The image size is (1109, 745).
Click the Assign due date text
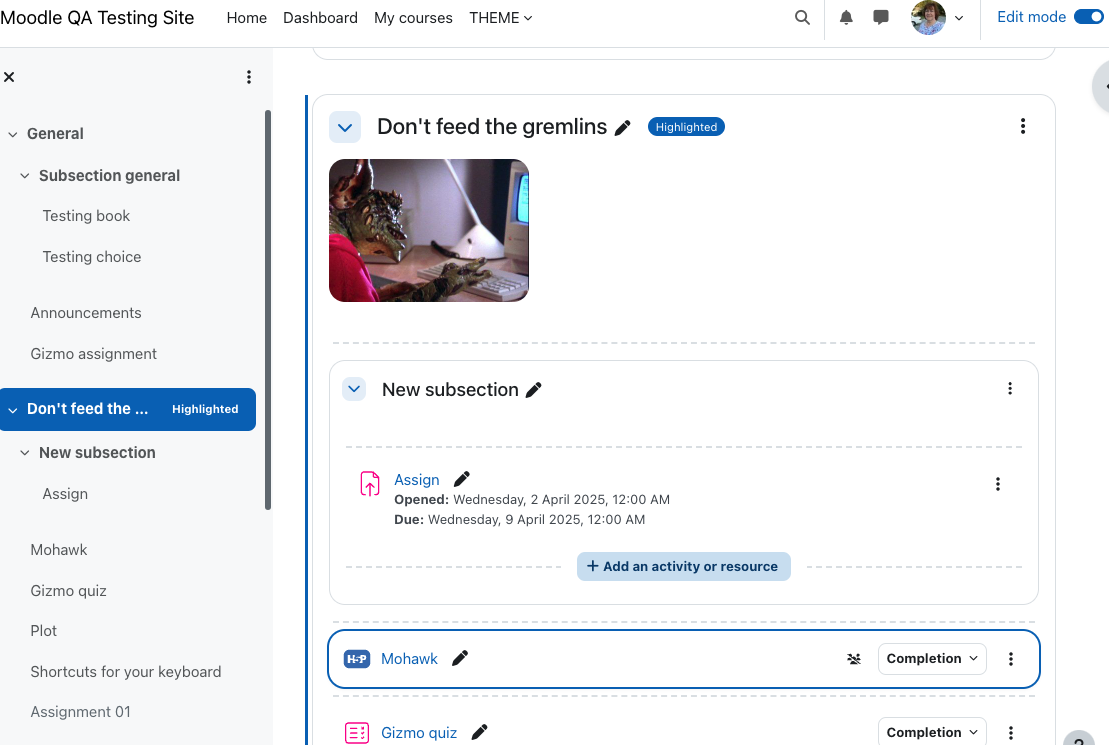pyautogui.click(x=520, y=519)
